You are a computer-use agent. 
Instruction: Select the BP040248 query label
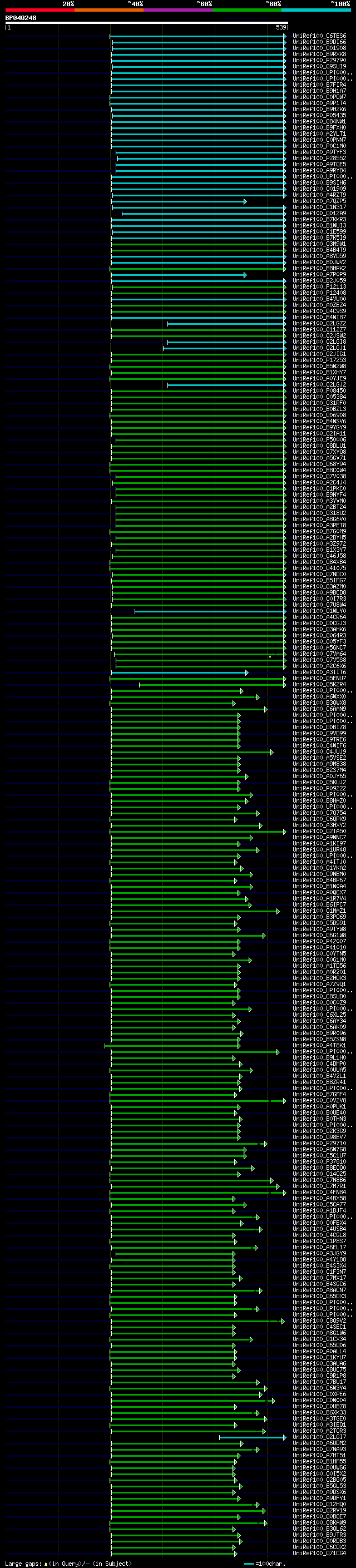tap(21, 18)
